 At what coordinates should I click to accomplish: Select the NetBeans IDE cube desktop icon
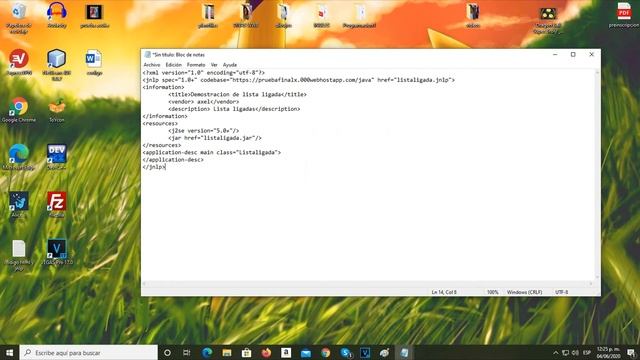click(56, 58)
